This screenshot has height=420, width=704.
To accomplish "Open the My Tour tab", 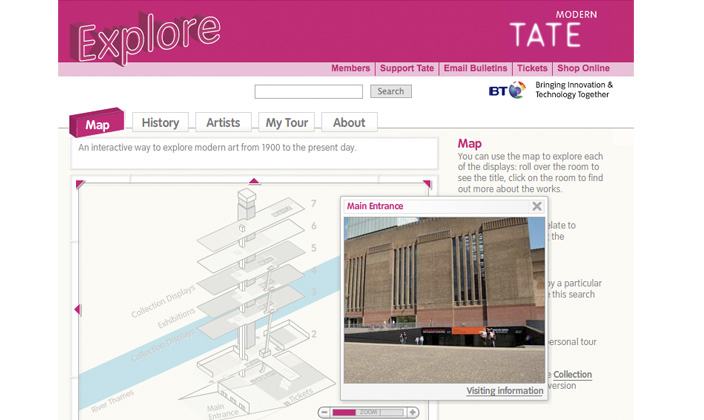I will (x=286, y=122).
